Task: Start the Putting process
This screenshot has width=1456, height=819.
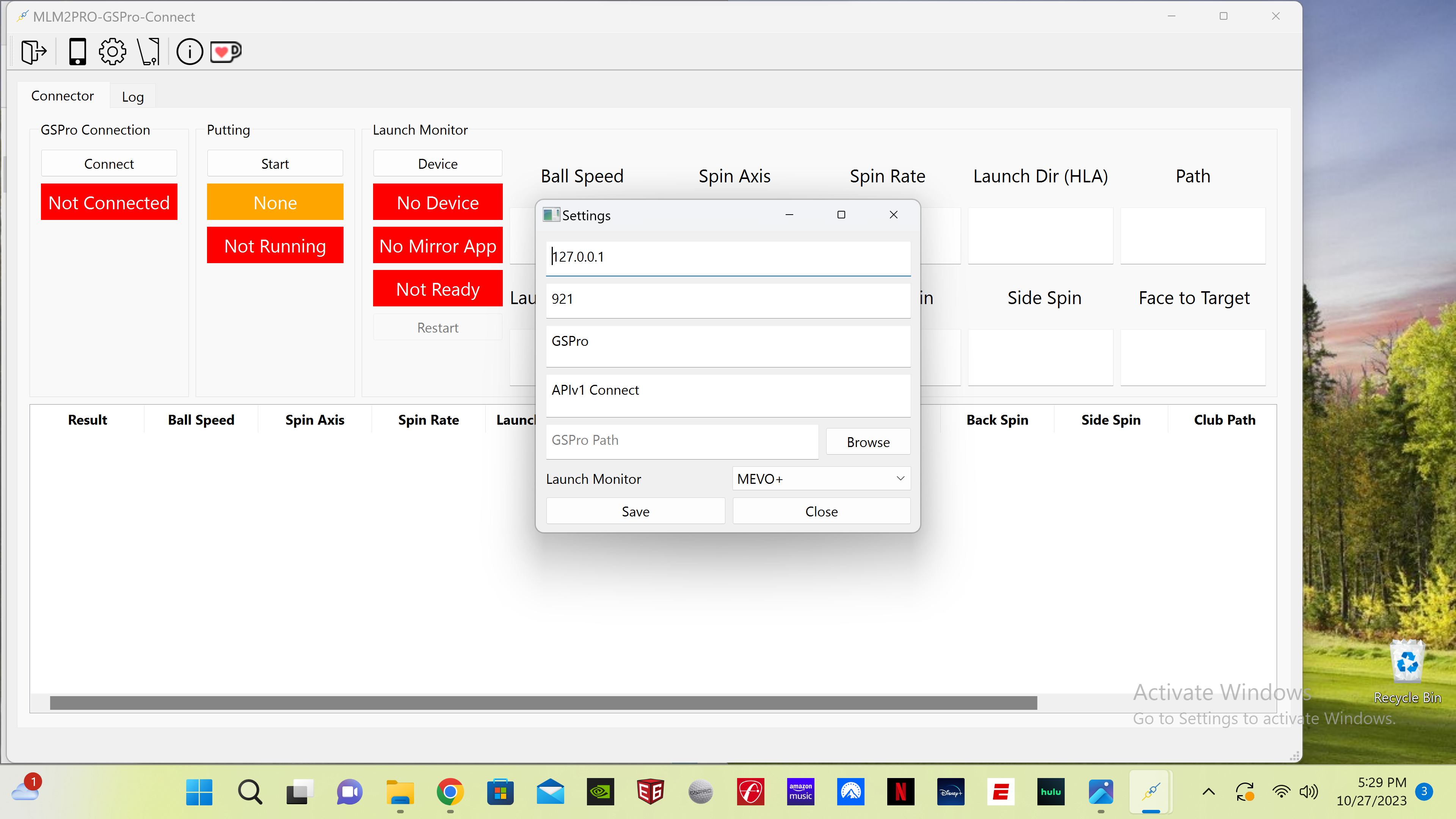Action: (x=275, y=164)
